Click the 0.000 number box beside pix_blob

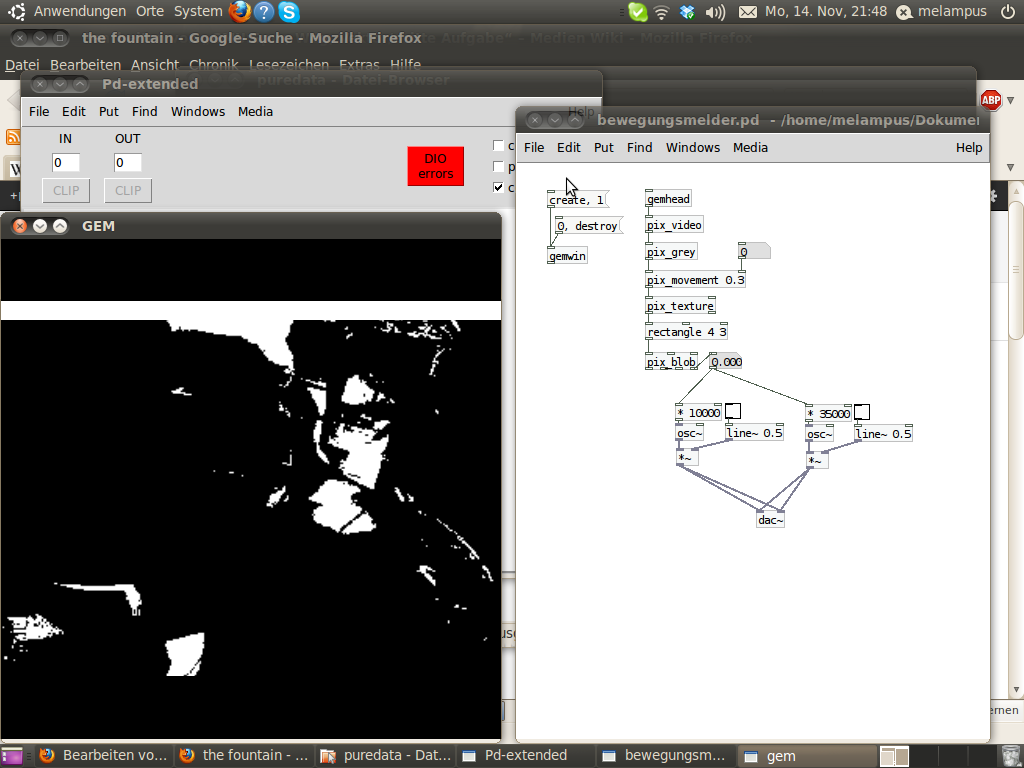click(x=726, y=362)
